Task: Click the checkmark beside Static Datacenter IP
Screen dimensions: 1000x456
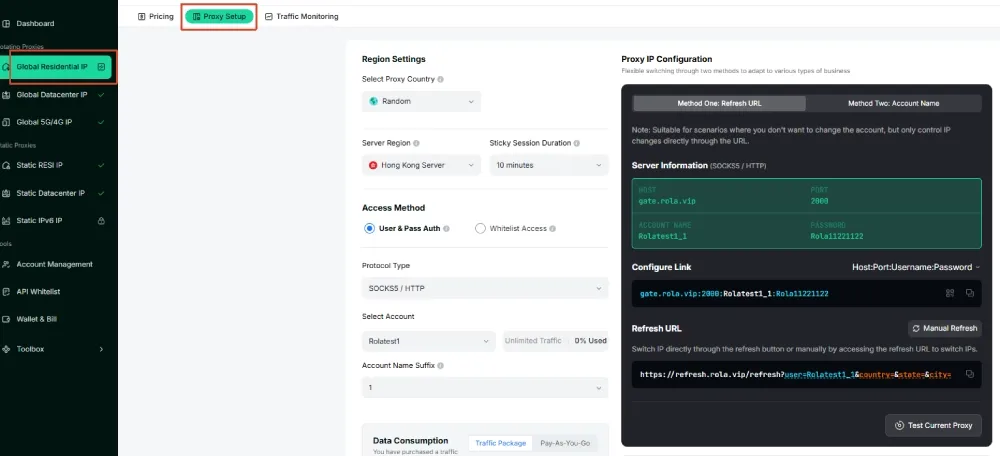Action: pos(101,193)
